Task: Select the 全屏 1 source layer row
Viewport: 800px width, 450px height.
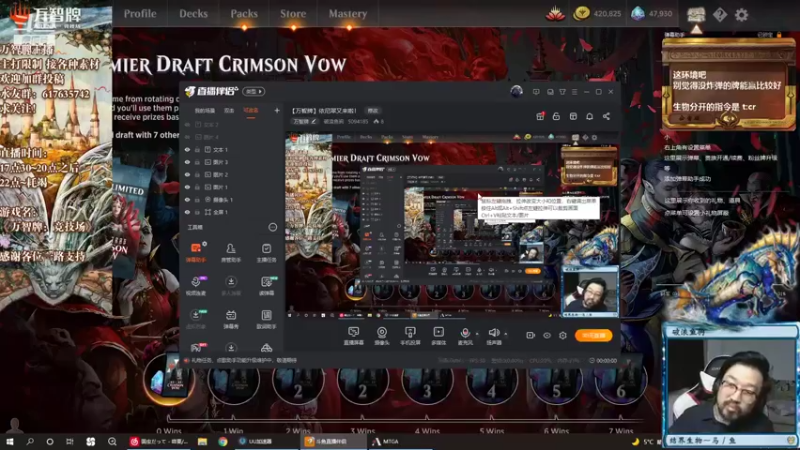Action: click(231, 212)
